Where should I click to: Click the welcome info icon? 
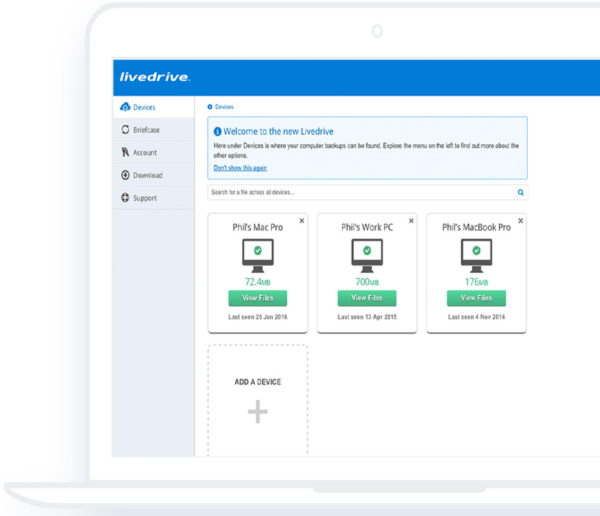[217, 131]
